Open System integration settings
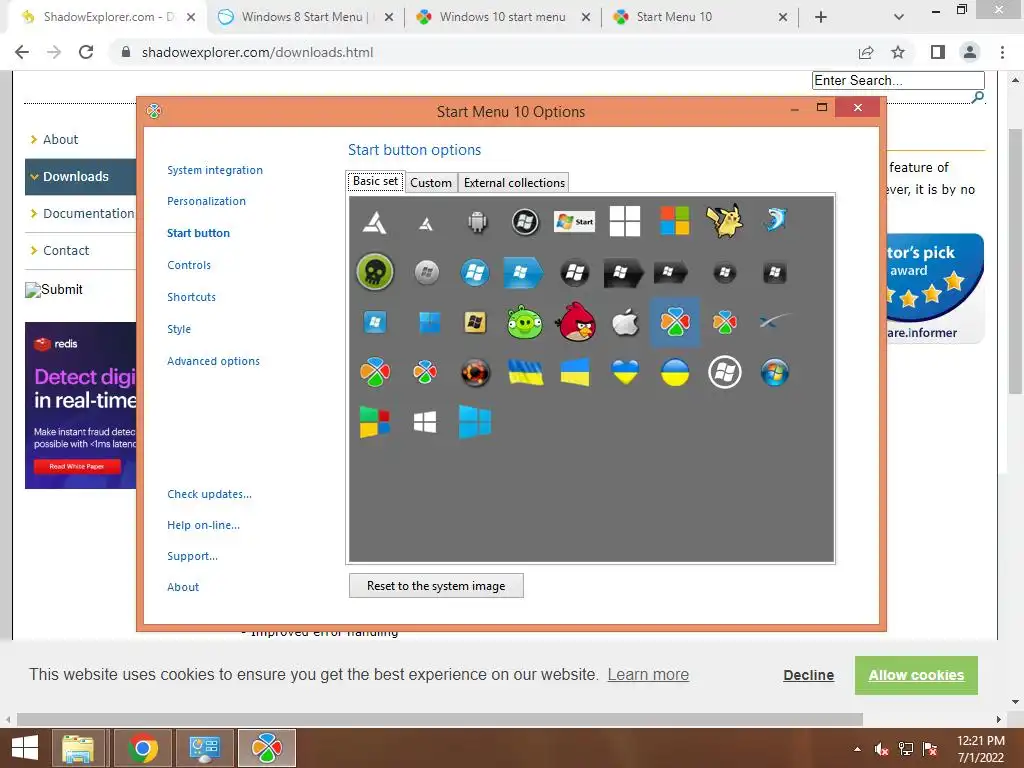Screen dimensions: 1024x768 215,170
